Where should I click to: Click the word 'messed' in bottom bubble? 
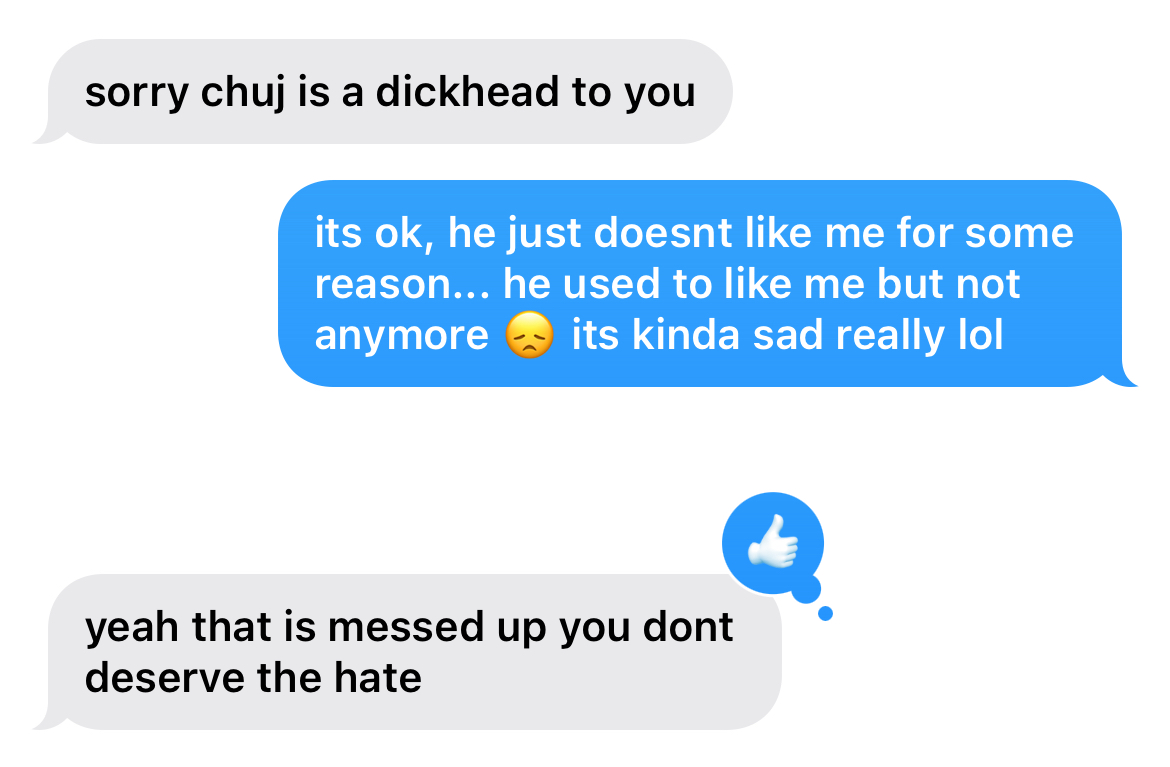[407, 627]
